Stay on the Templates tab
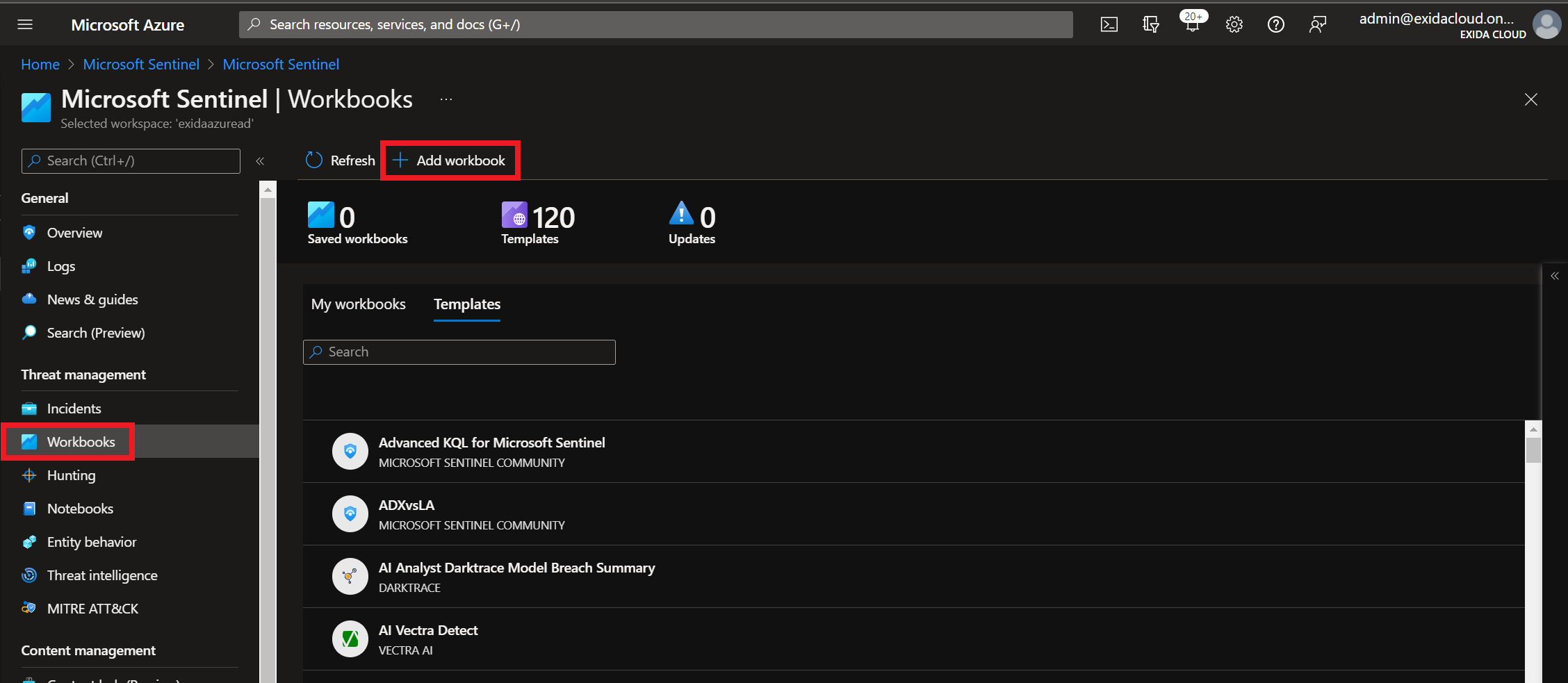The image size is (1568, 683). coord(466,304)
